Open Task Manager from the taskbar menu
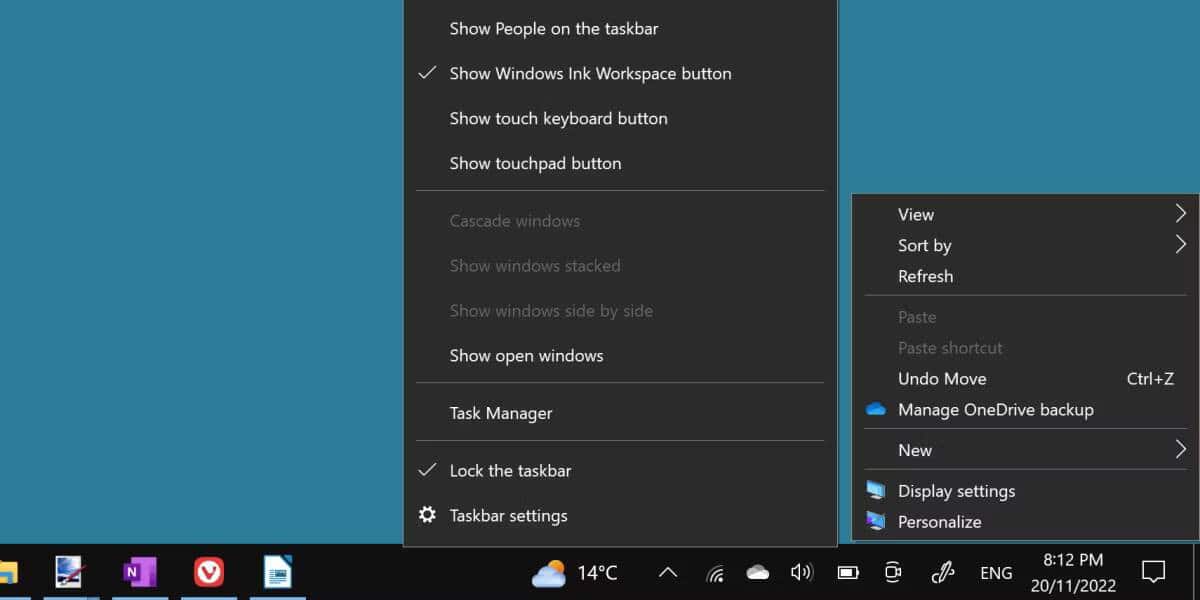The height and width of the screenshot is (600, 1200). tap(501, 412)
